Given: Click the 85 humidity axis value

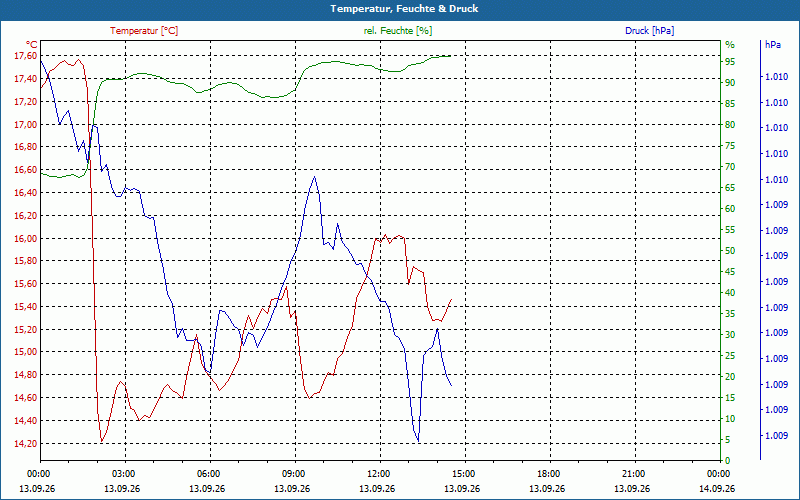Looking at the screenshot, I should (x=730, y=104).
